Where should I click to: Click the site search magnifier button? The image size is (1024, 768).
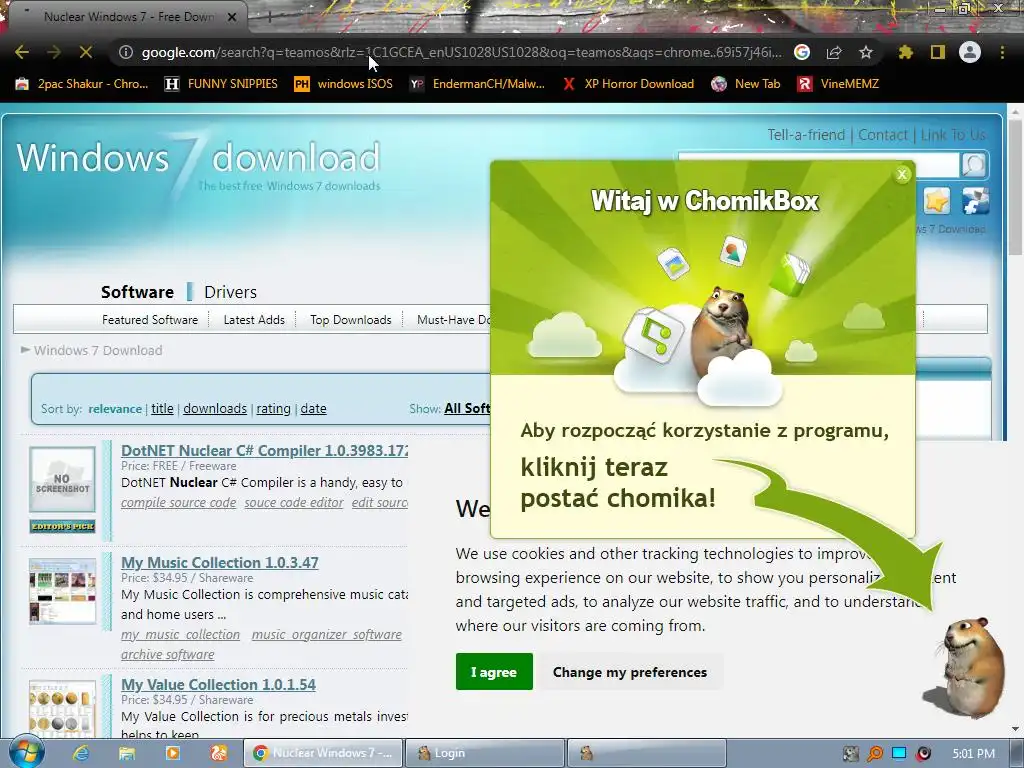tap(973, 165)
